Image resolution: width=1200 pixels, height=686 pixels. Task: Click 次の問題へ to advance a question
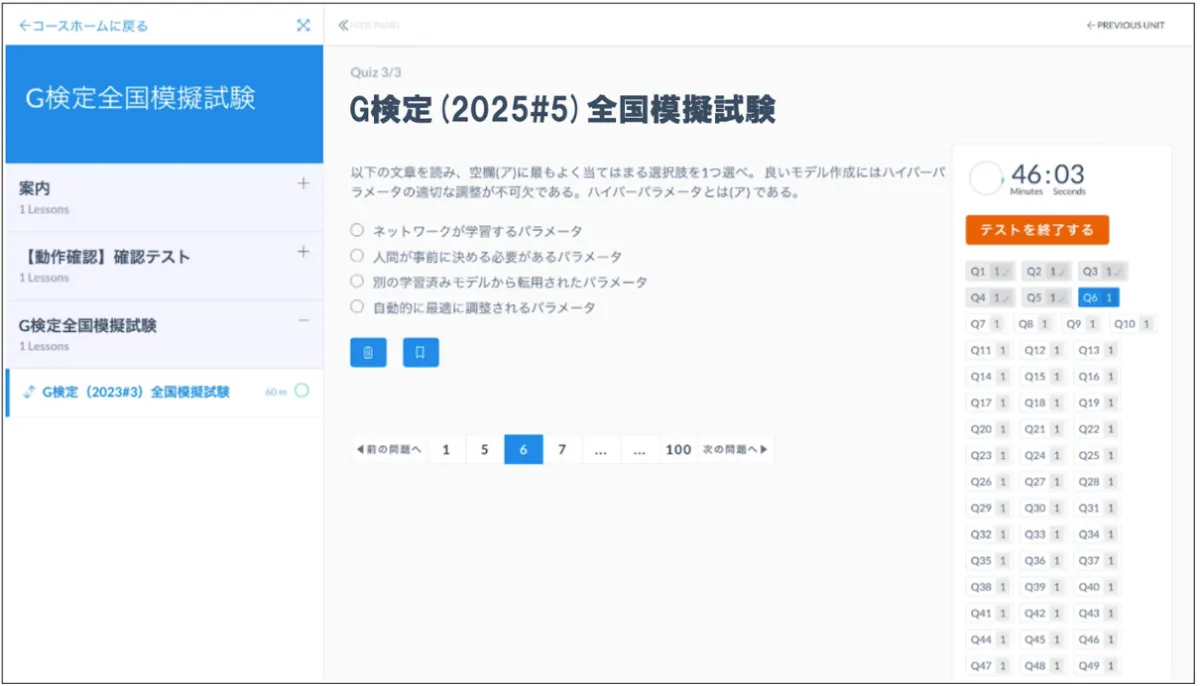coord(735,450)
